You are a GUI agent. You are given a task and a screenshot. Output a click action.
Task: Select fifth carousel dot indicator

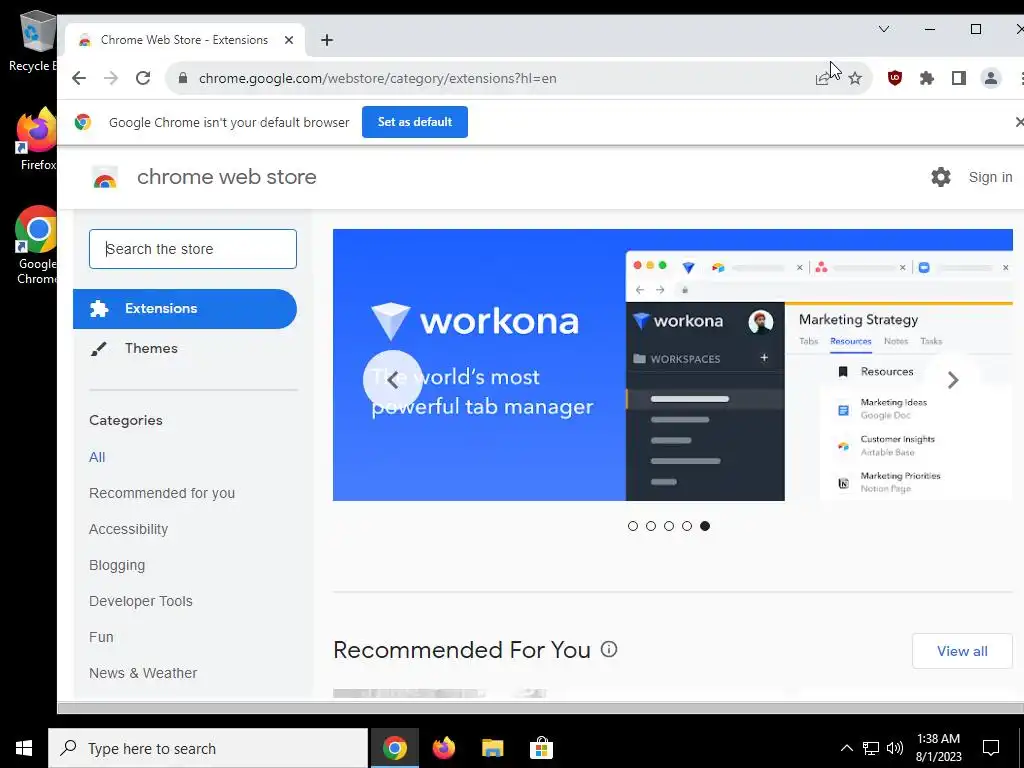(x=705, y=526)
